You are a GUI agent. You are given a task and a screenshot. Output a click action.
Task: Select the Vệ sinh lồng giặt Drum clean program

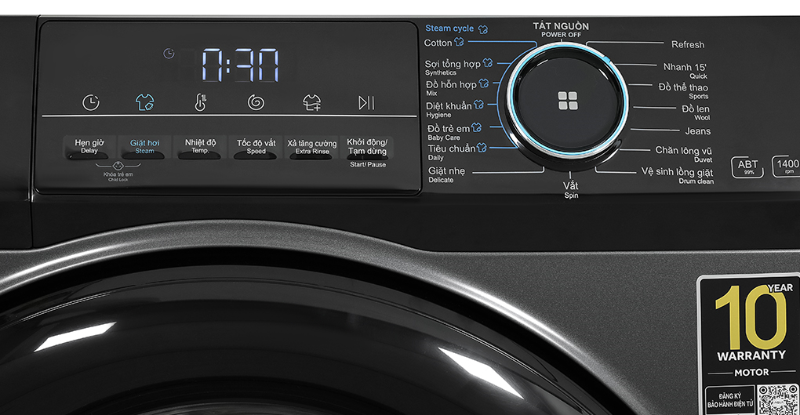(677, 175)
